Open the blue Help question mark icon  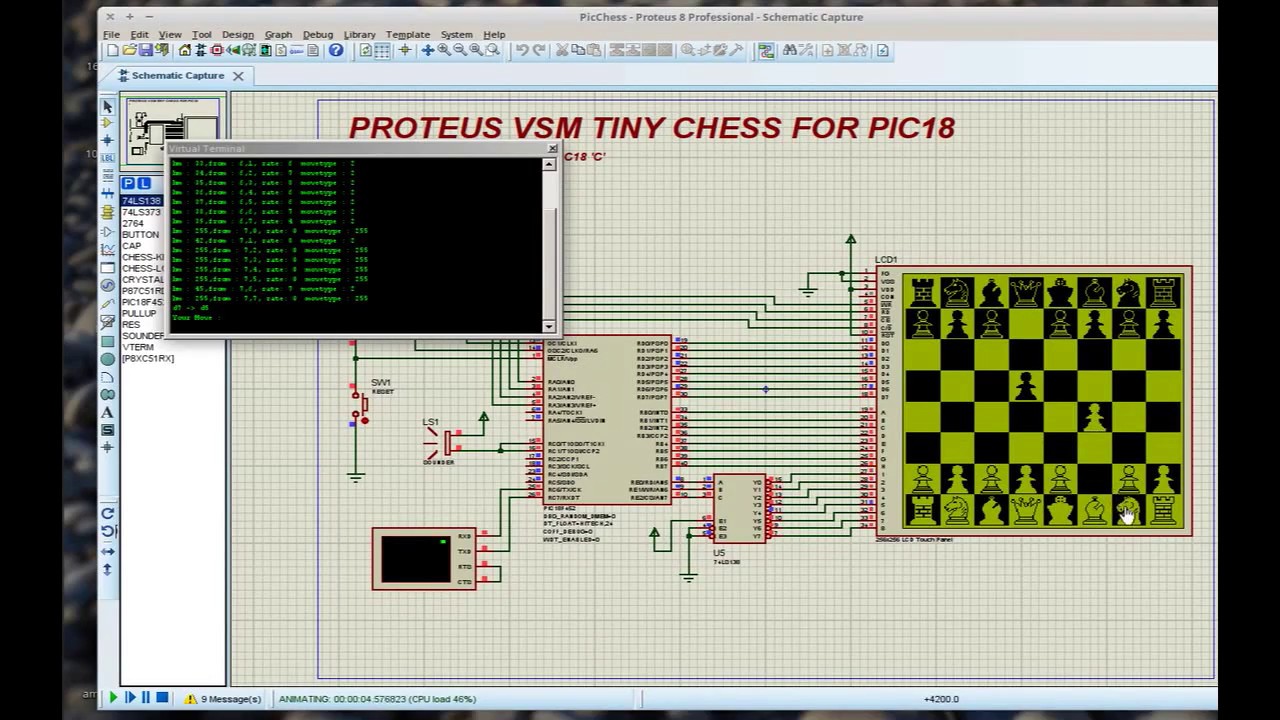tap(336, 51)
